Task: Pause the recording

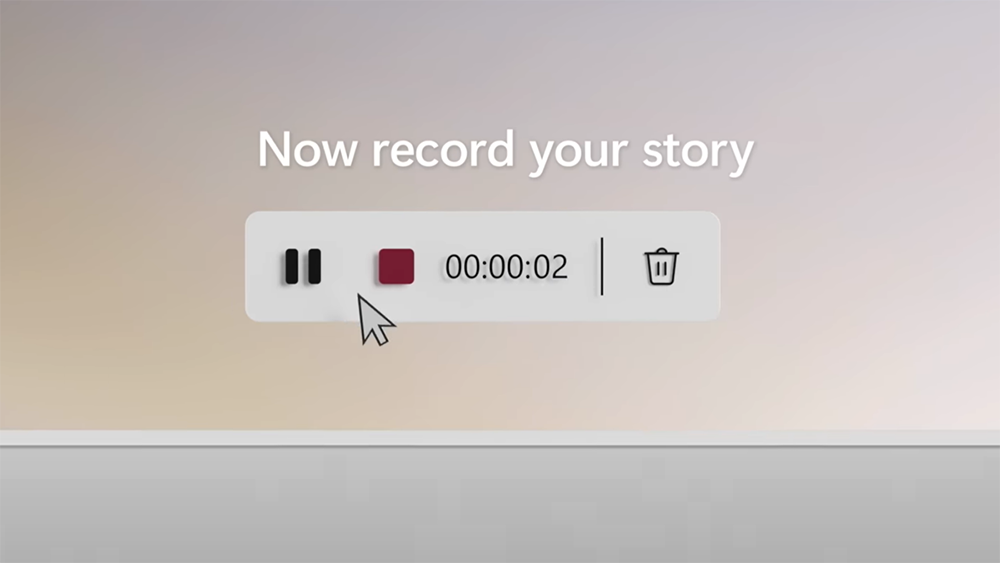Action: click(x=303, y=266)
